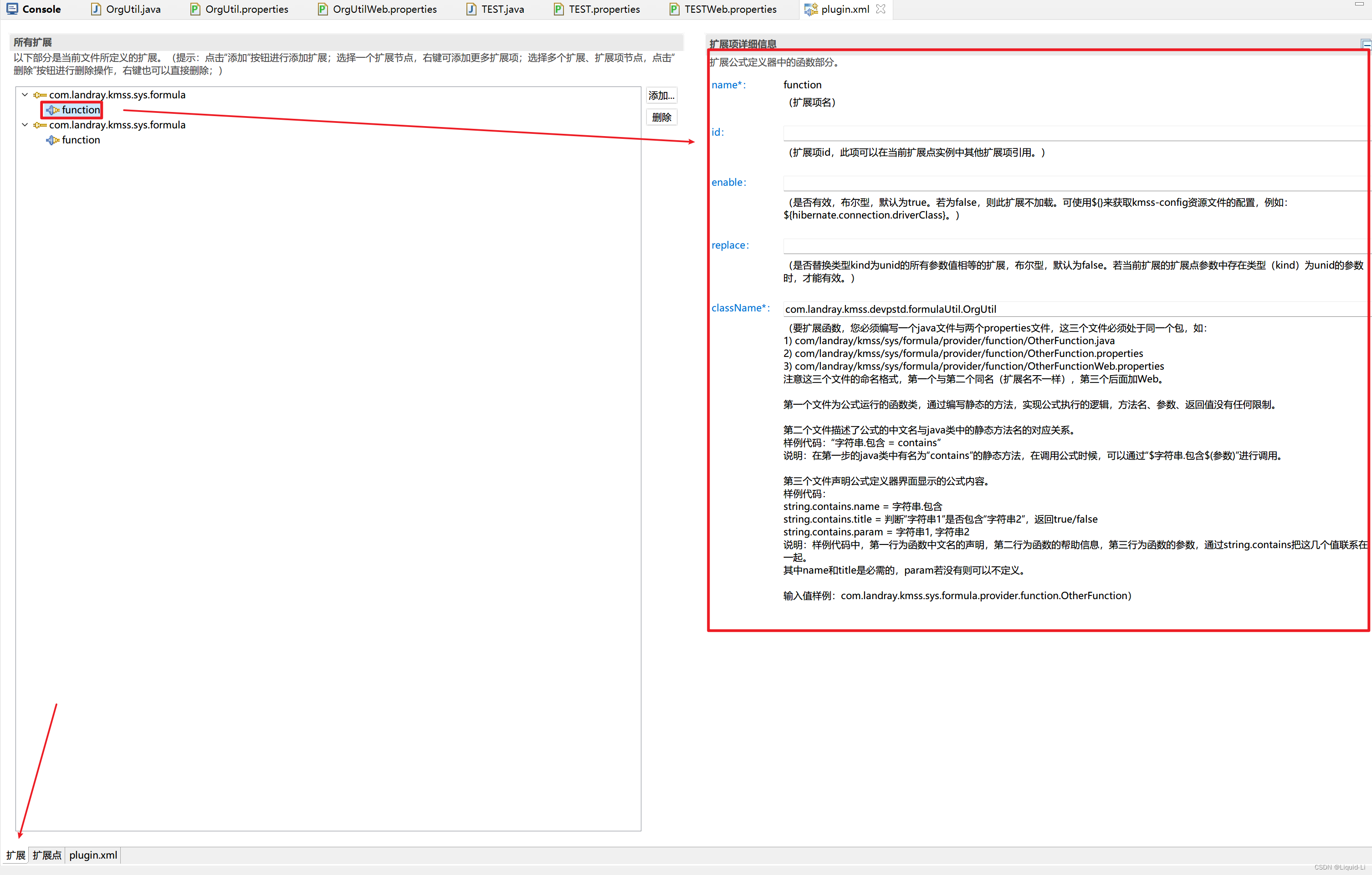Screen dimensions: 1372x875
Task: Click the Console view icon
Action: [12, 9]
